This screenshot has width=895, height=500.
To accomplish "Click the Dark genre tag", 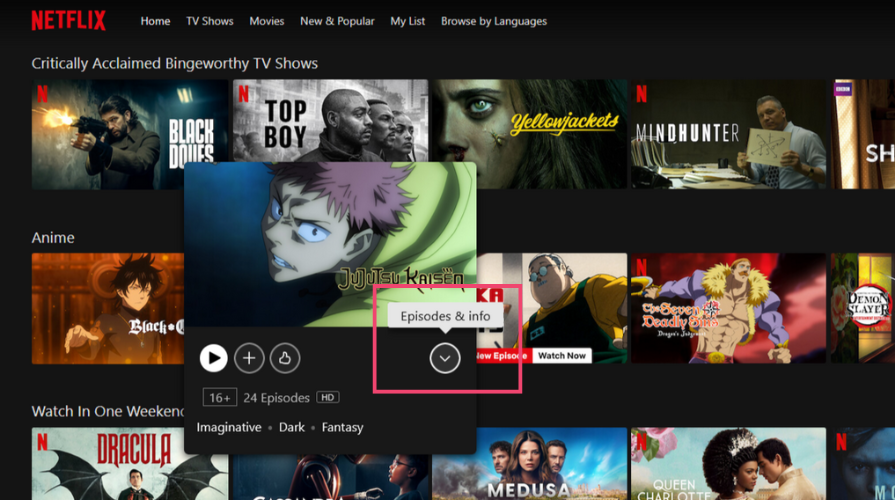I will coord(292,428).
